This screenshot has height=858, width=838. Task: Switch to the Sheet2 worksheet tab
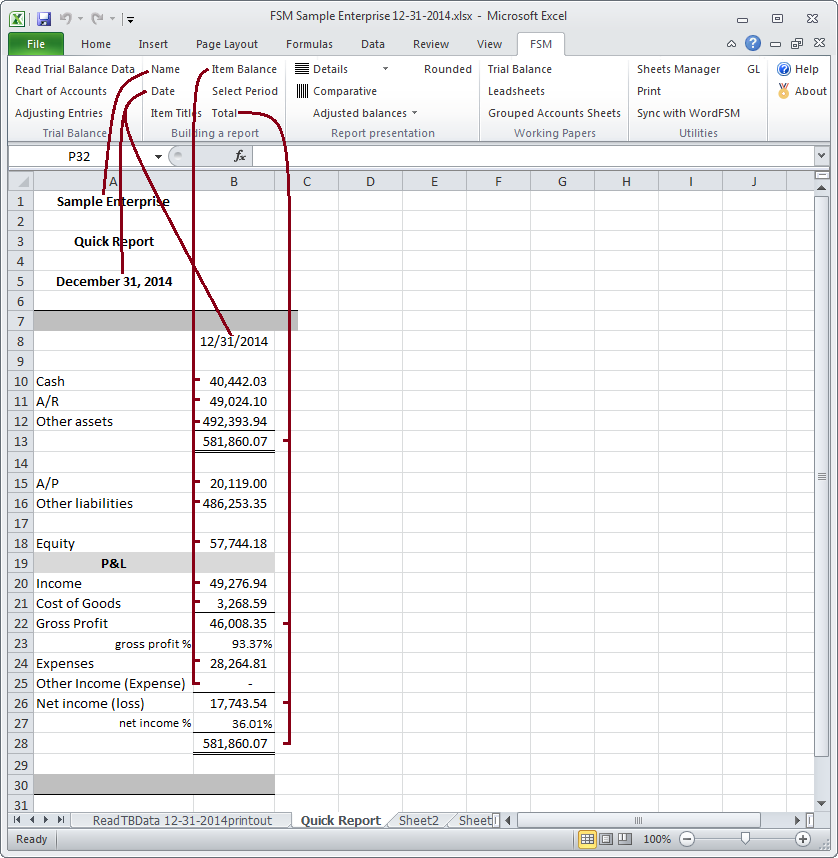(x=418, y=820)
